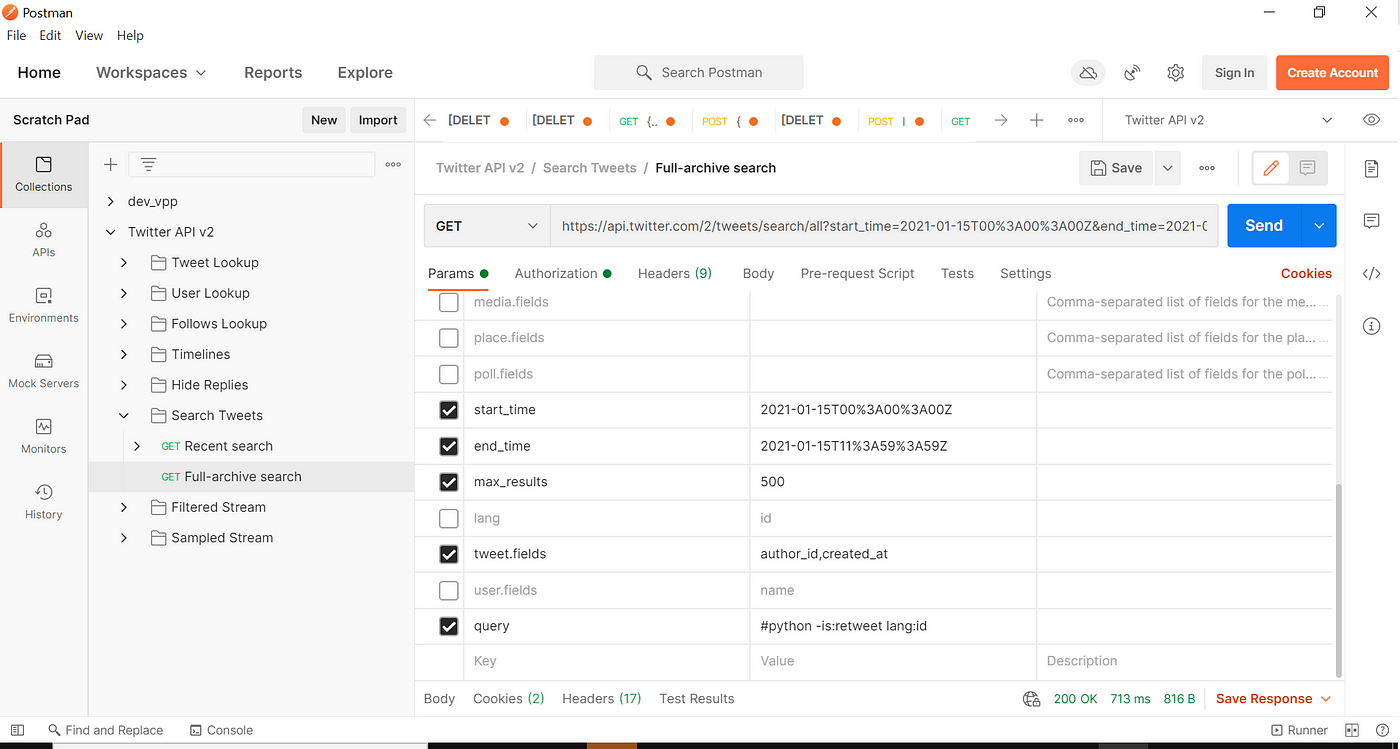Open the APIs sidebar panel

[44, 240]
